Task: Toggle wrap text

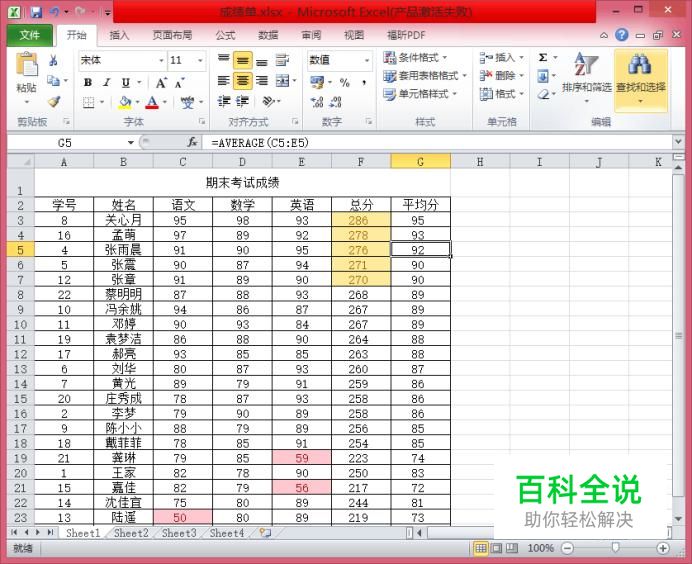Action: click(282, 60)
